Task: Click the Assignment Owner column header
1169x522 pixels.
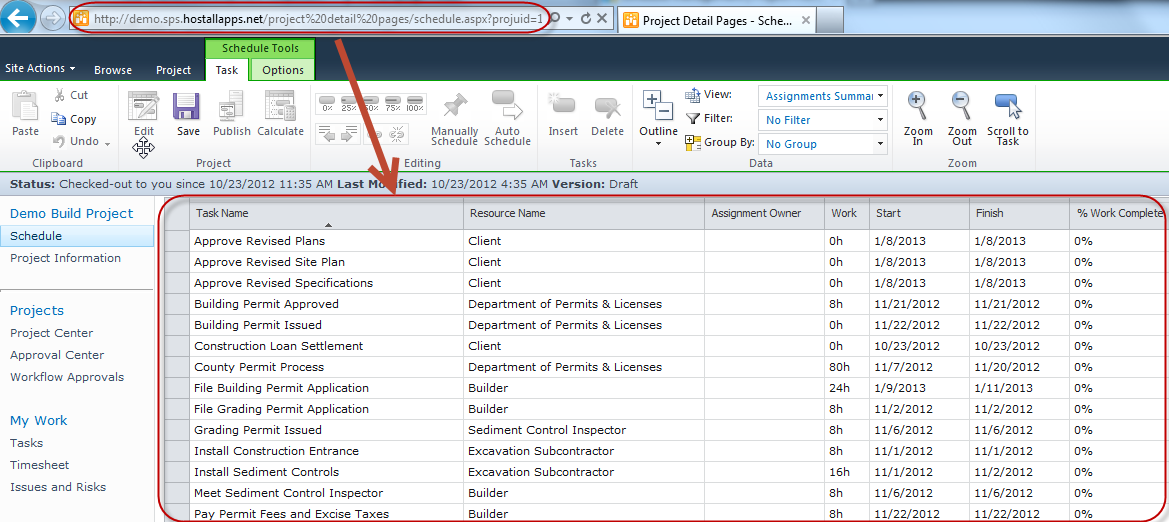Action: [764, 214]
